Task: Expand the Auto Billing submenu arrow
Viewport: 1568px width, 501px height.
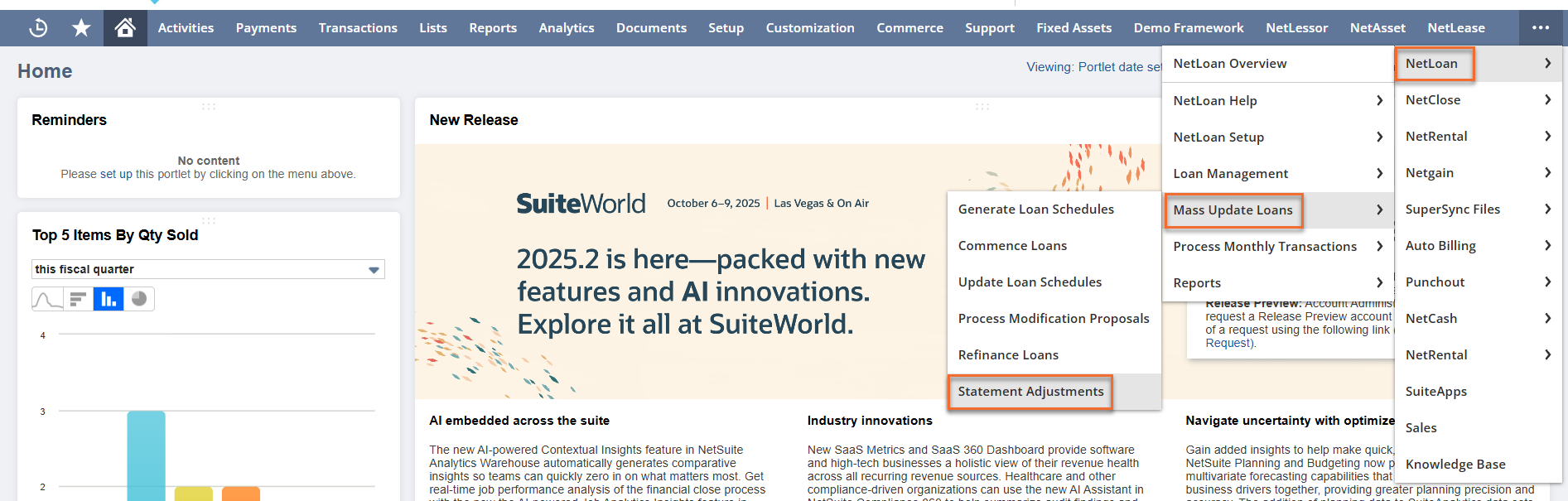Action: click(x=1547, y=245)
